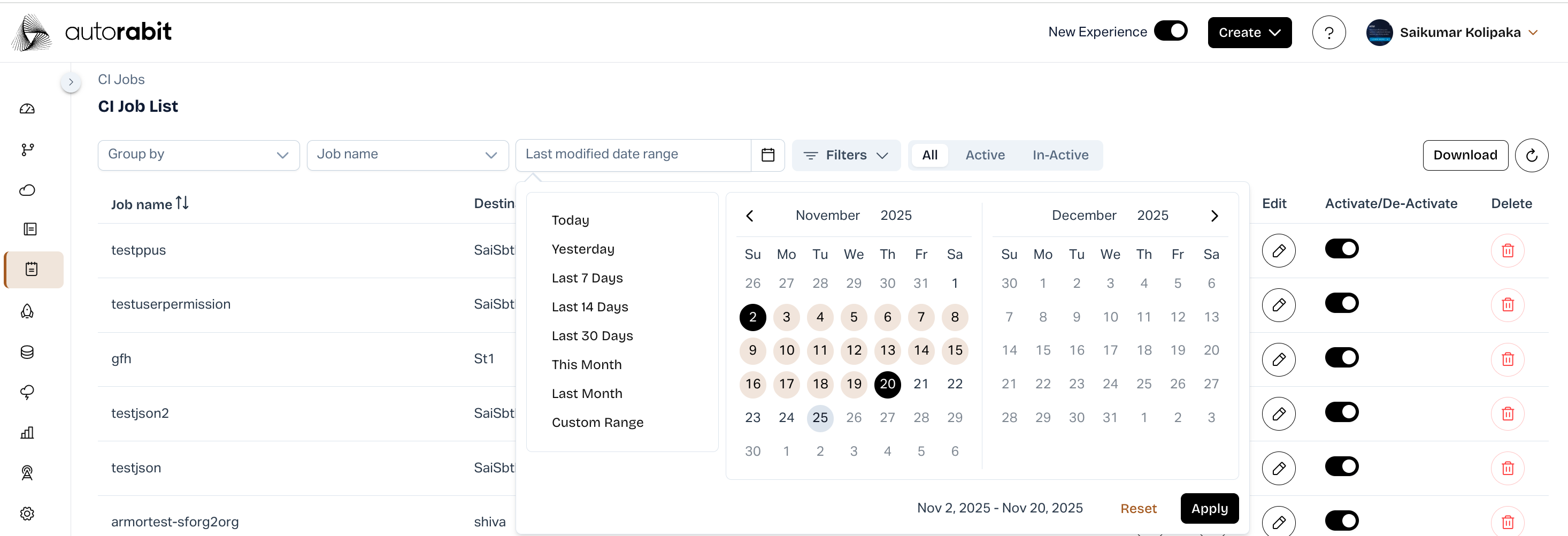This screenshot has height=536, width=1568.
Task: Advance calendar to next month arrow
Action: tap(1214, 216)
